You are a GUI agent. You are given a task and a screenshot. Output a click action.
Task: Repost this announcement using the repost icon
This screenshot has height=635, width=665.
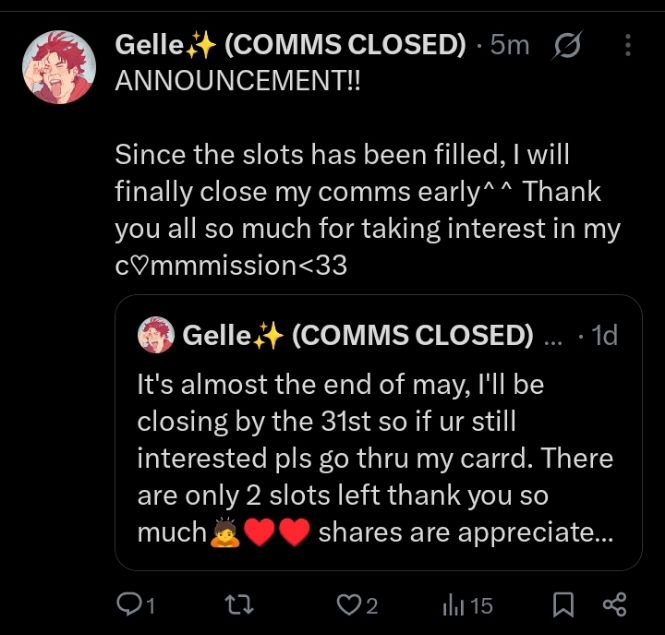point(237,604)
